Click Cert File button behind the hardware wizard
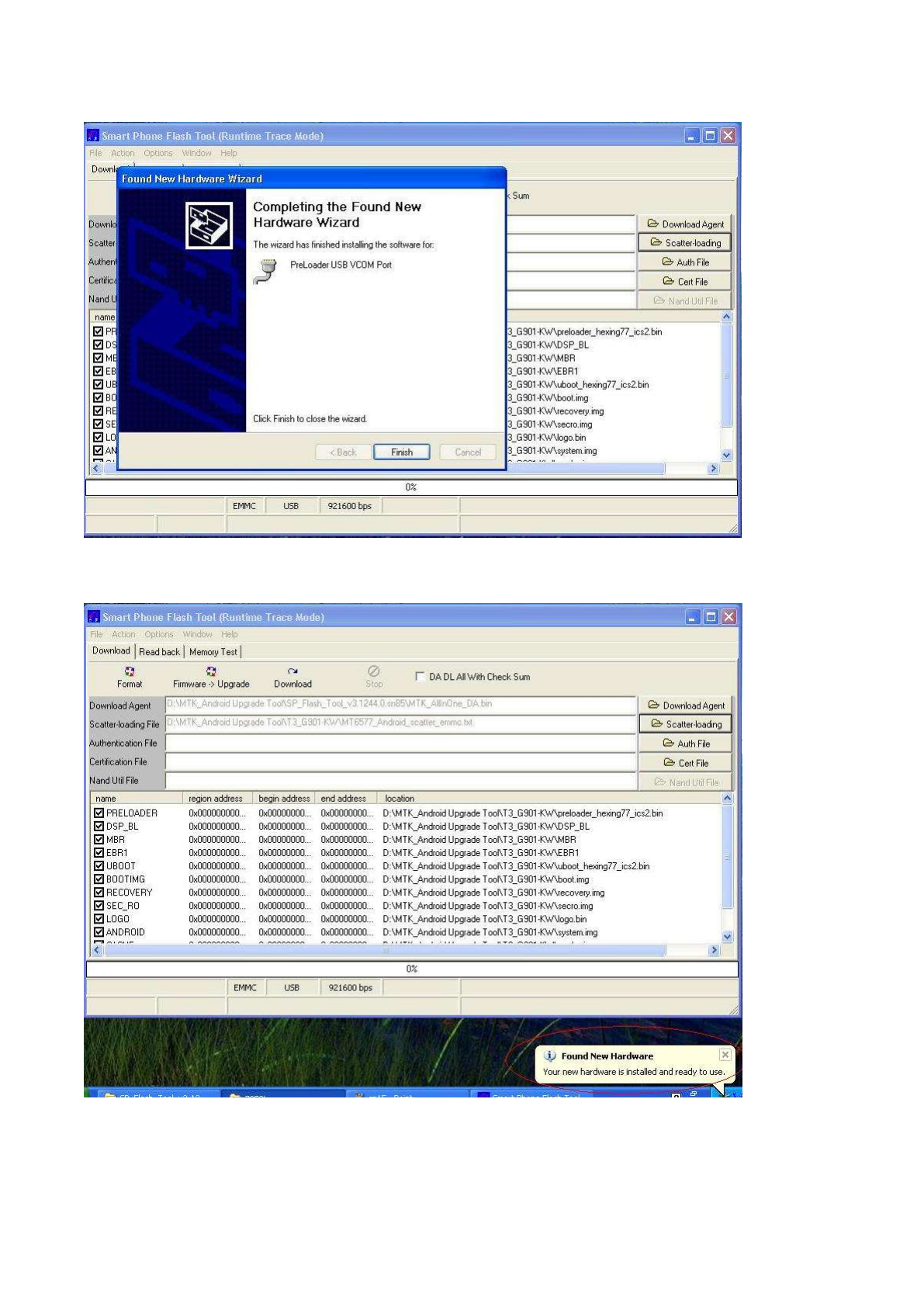 (684, 281)
